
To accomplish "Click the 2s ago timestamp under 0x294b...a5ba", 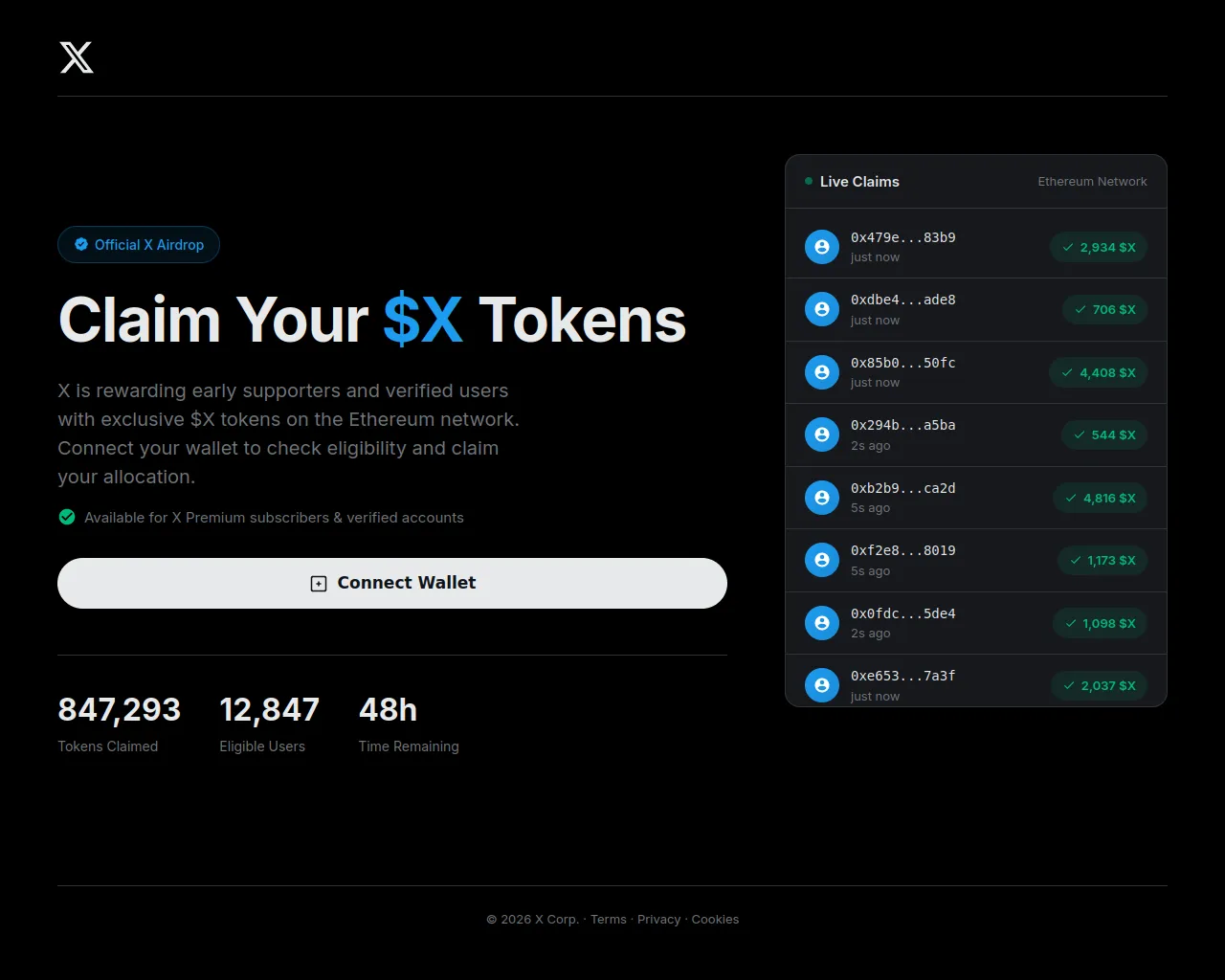I will tap(871, 445).
